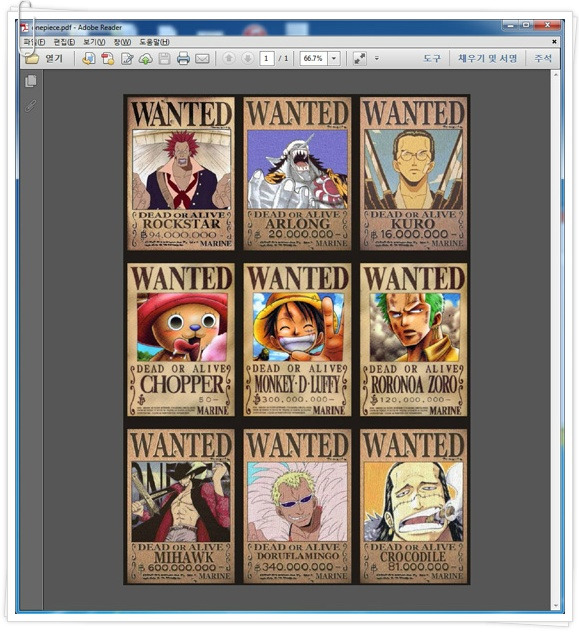The width and height of the screenshot is (579, 632).
Task: Open the 창 menu
Action: point(122,42)
